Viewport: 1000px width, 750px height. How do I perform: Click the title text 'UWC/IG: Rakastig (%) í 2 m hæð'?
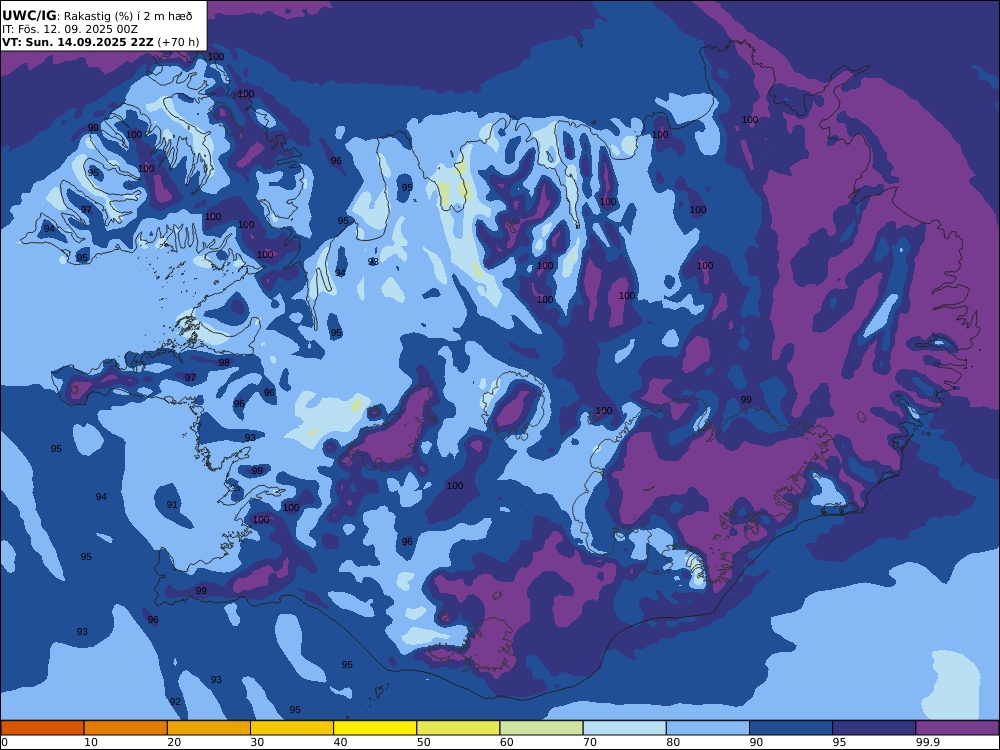tap(97, 16)
